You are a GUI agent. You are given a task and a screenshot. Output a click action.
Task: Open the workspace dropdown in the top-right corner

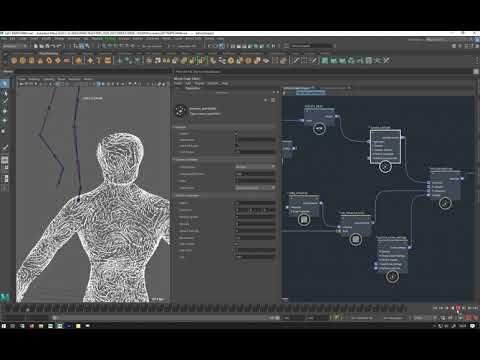(439, 39)
